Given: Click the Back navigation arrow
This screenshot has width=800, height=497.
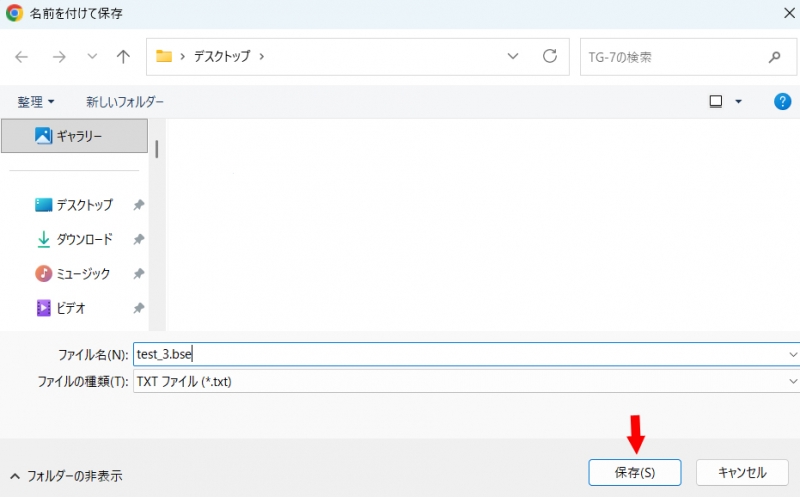Looking at the screenshot, I should coord(22,57).
